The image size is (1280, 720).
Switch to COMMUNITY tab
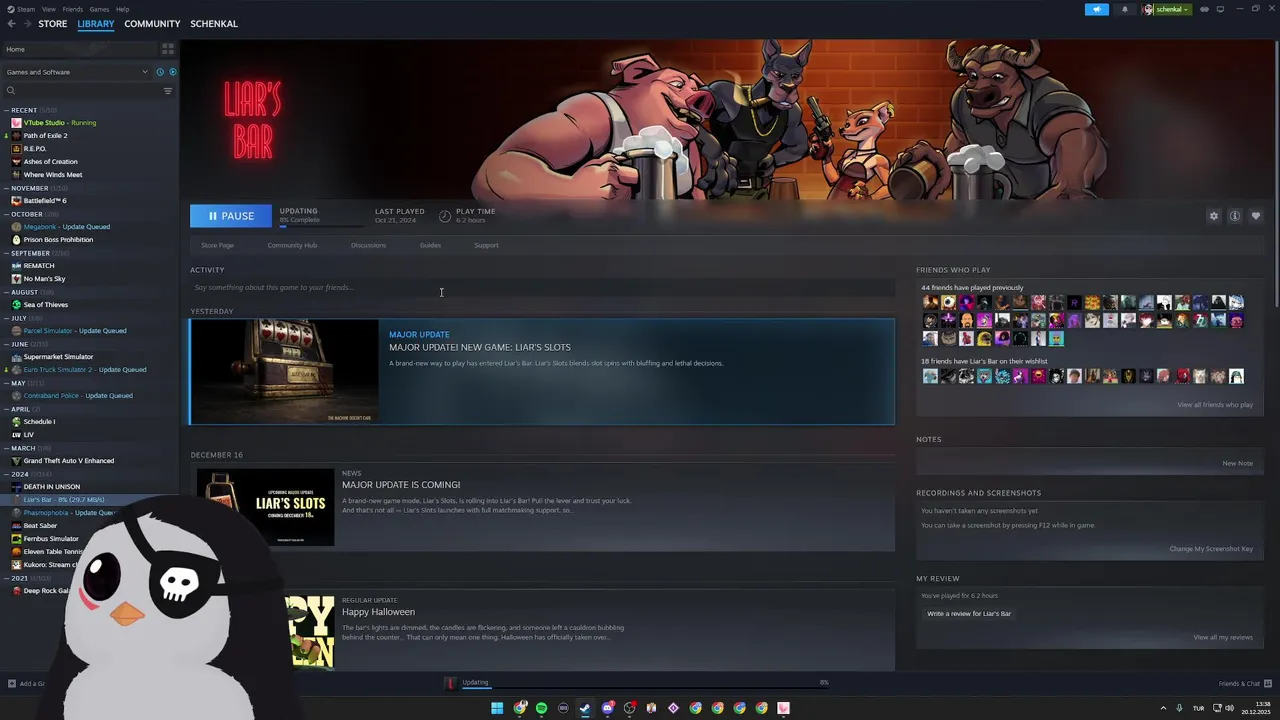coord(152,24)
